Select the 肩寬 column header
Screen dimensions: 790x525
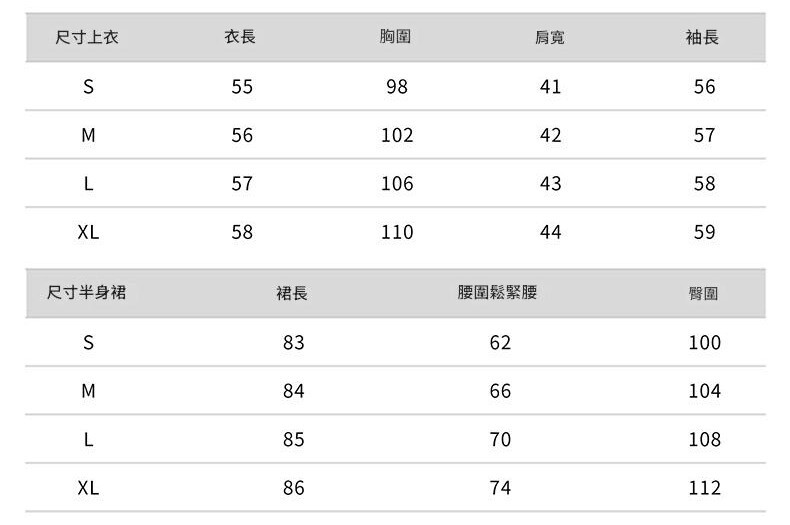pos(550,38)
